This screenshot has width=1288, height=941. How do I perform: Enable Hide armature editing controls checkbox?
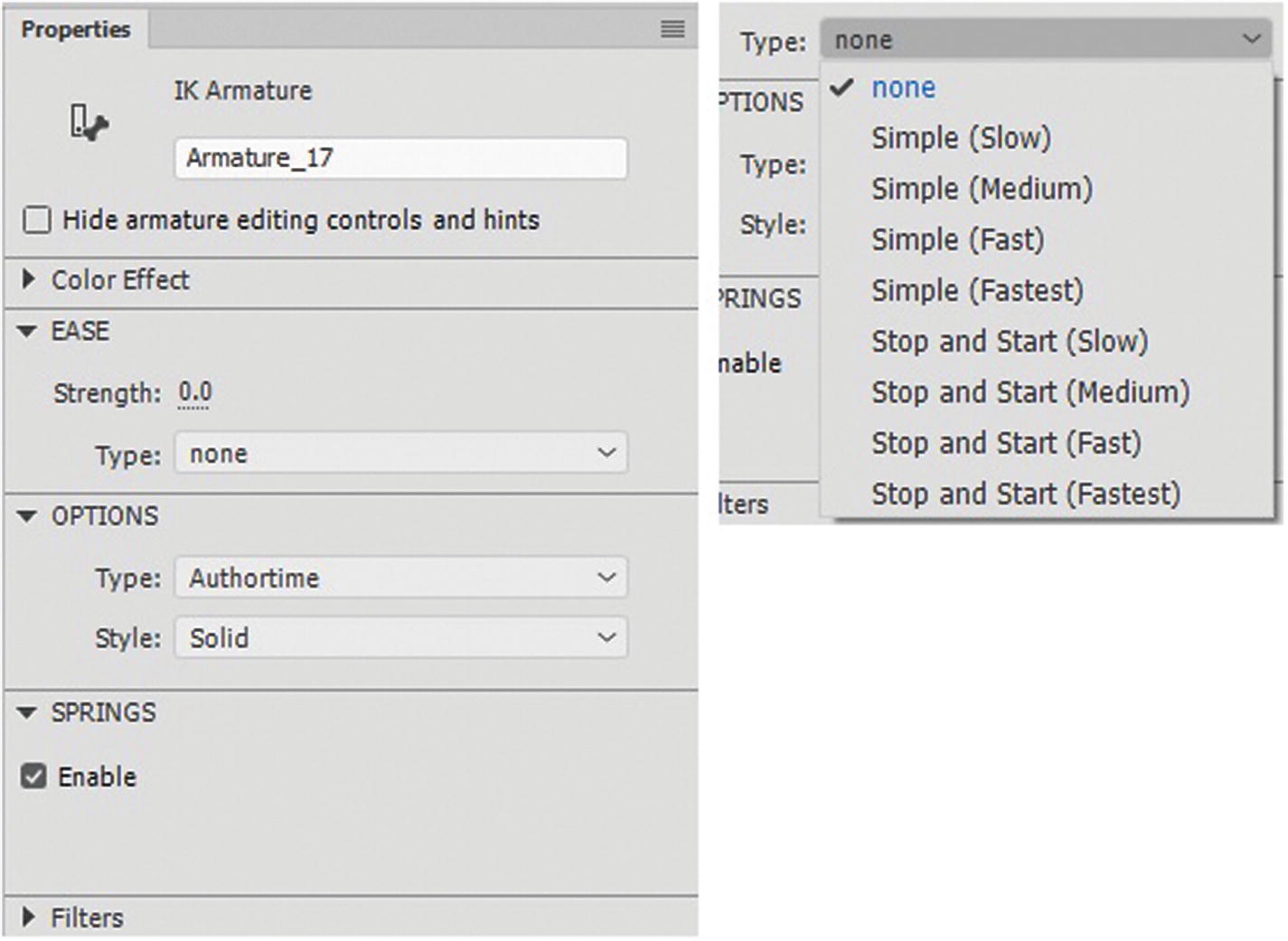click(37, 220)
